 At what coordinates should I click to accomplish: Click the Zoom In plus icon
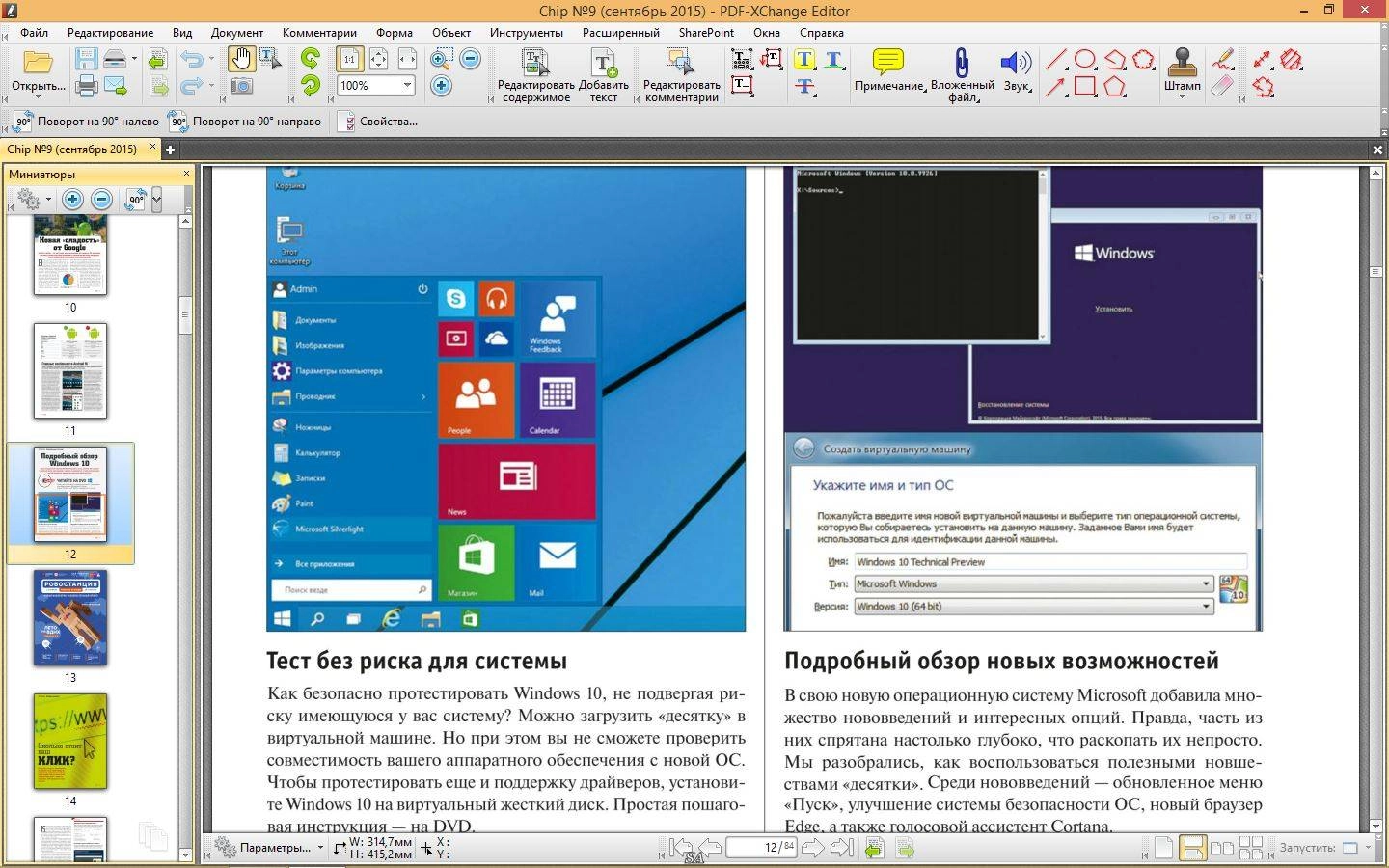[x=441, y=86]
